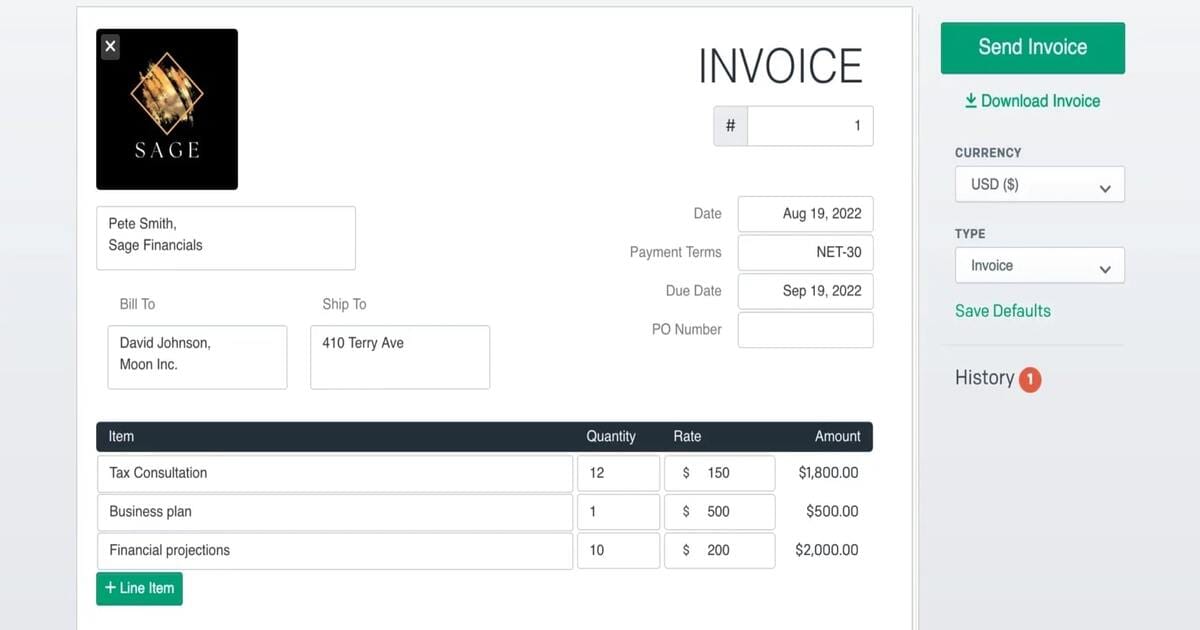Click the Amount column header
This screenshot has height=630, width=1200.
838,437
